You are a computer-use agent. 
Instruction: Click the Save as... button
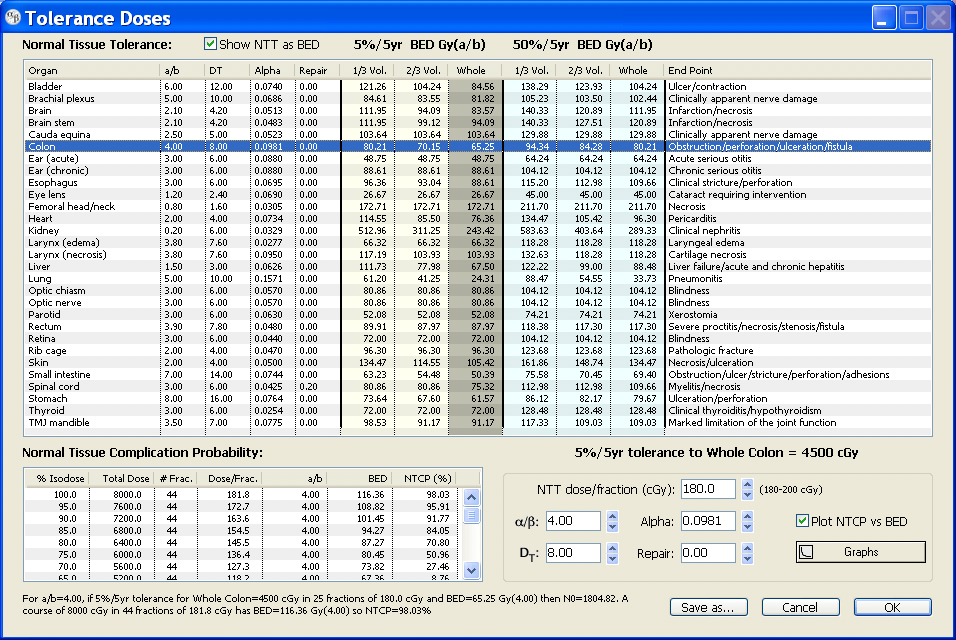[709, 607]
